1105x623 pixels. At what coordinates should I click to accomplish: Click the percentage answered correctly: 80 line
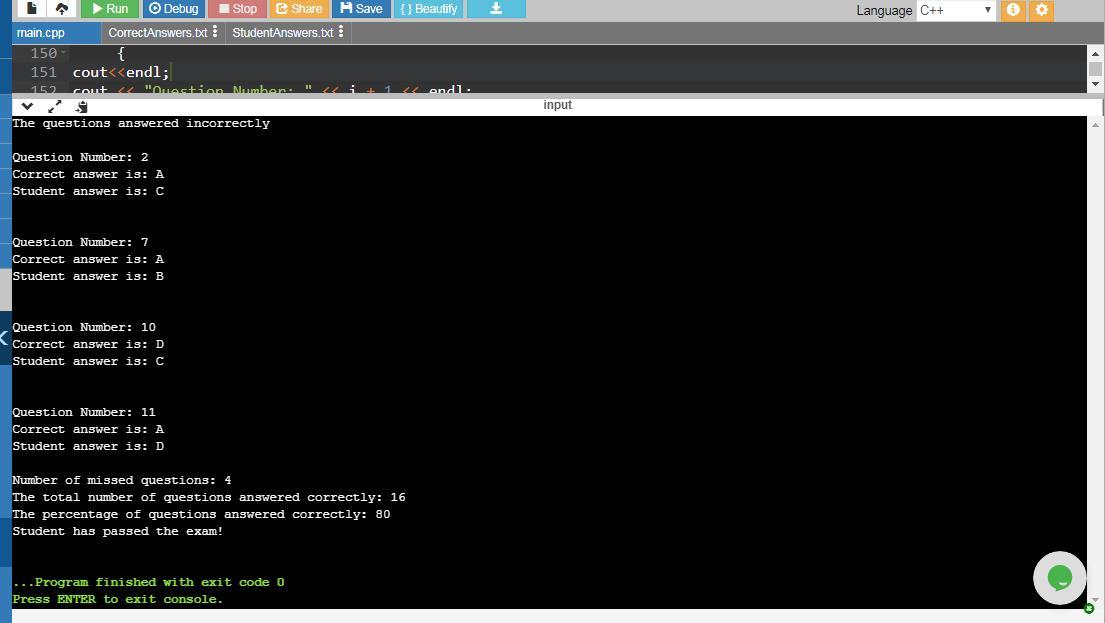pos(202,514)
